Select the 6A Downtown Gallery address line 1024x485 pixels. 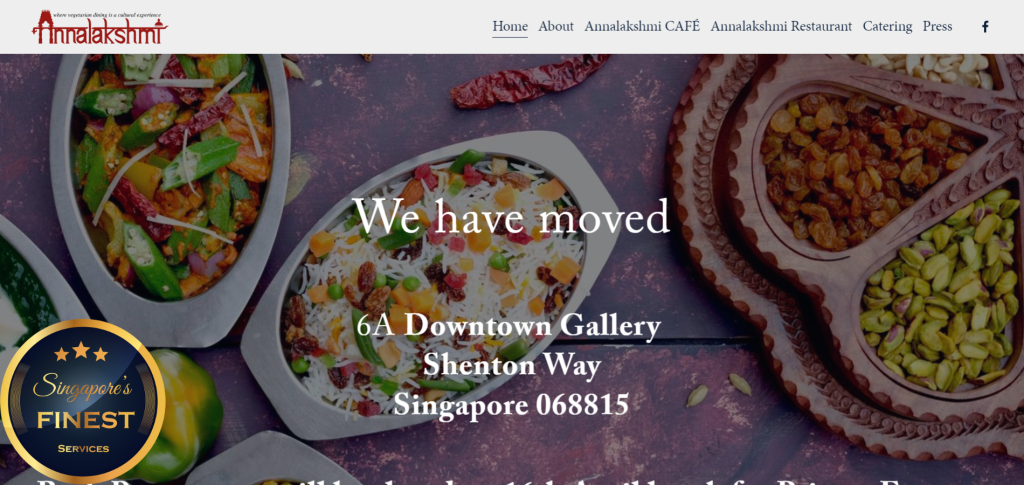click(x=509, y=326)
